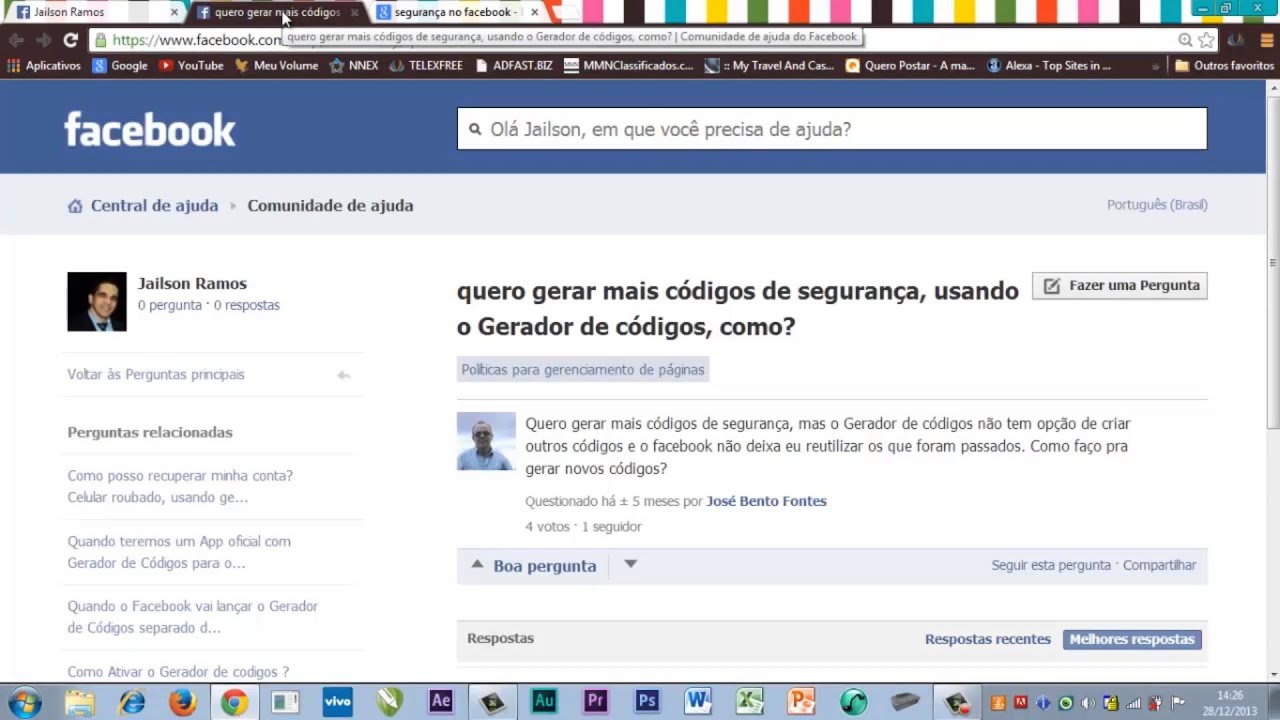Open Internet Explorer from the taskbar

pos(131,701)
